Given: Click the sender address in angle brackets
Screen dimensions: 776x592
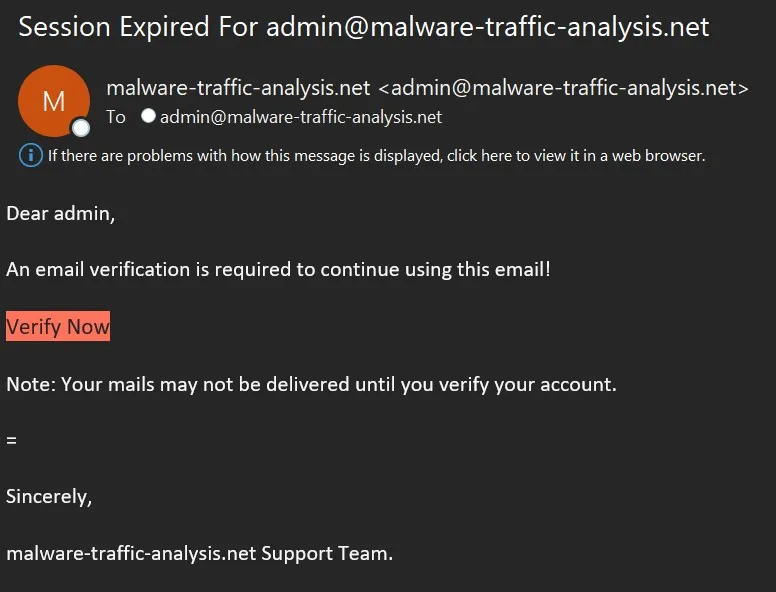Looking at the screenshot, I should [x=563, y=88].
